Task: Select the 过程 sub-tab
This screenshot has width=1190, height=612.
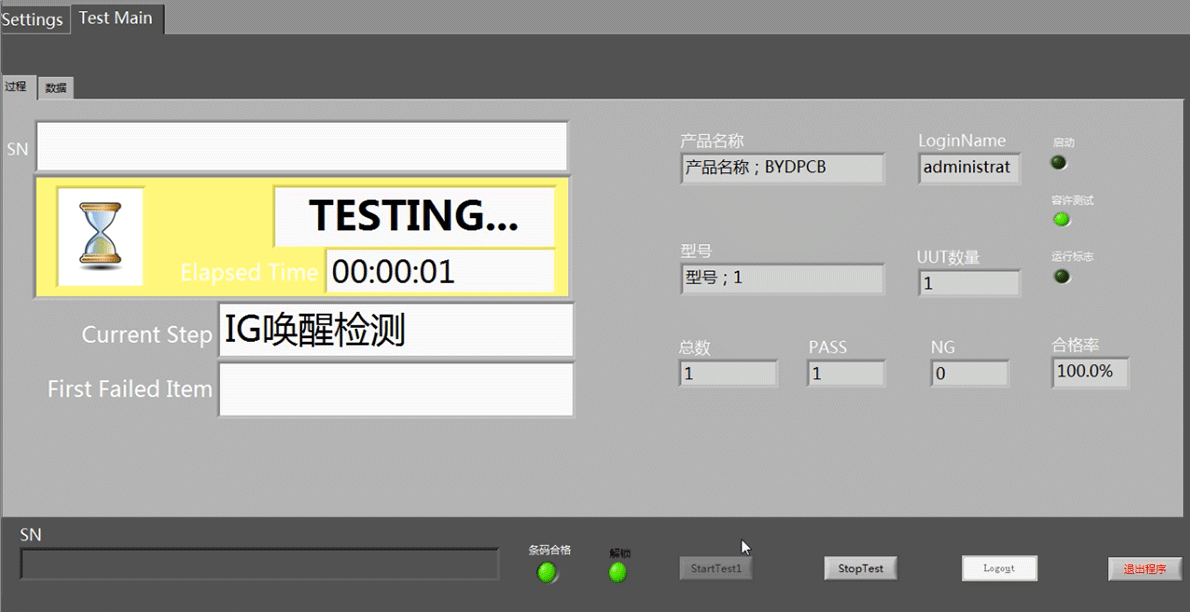Action: coord(17,87)
